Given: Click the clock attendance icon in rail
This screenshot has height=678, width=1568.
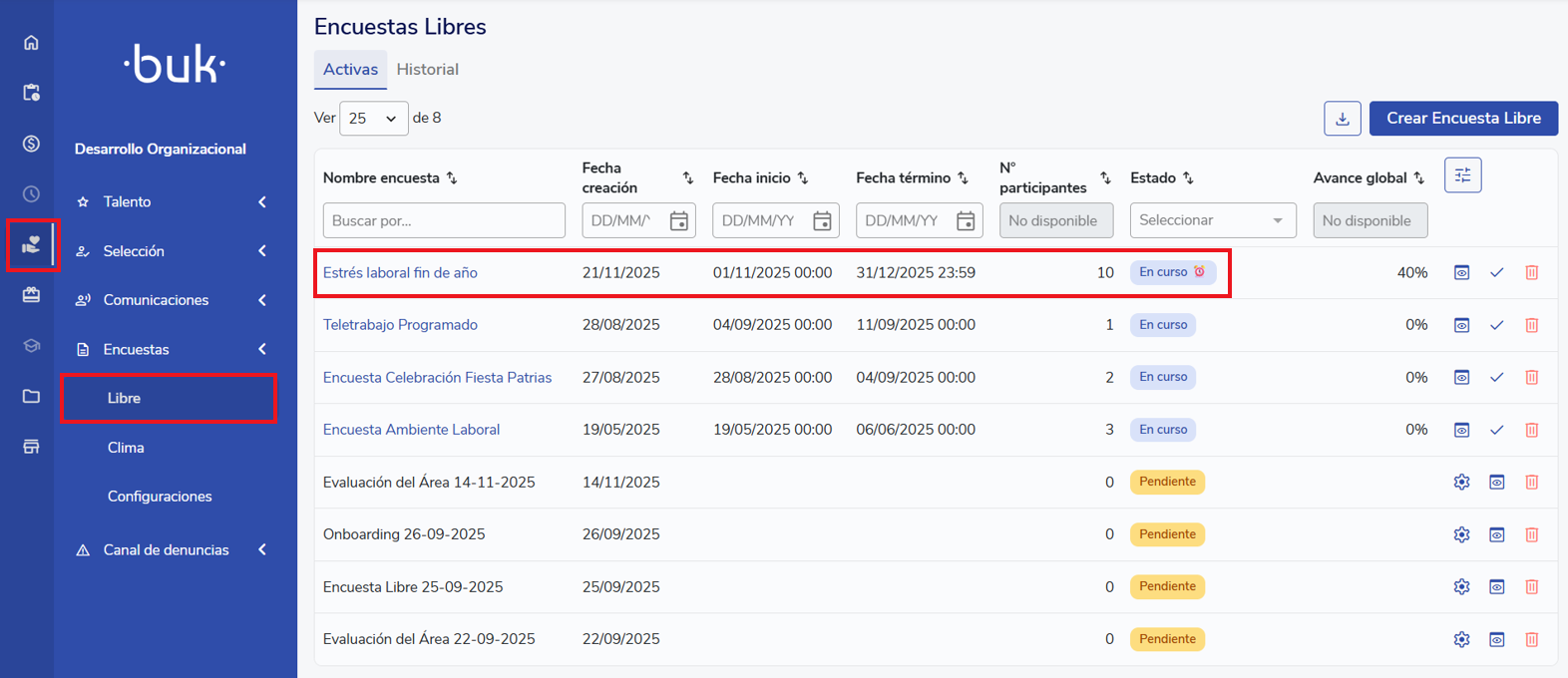Looking at the screenshot, I should point(31,194).
